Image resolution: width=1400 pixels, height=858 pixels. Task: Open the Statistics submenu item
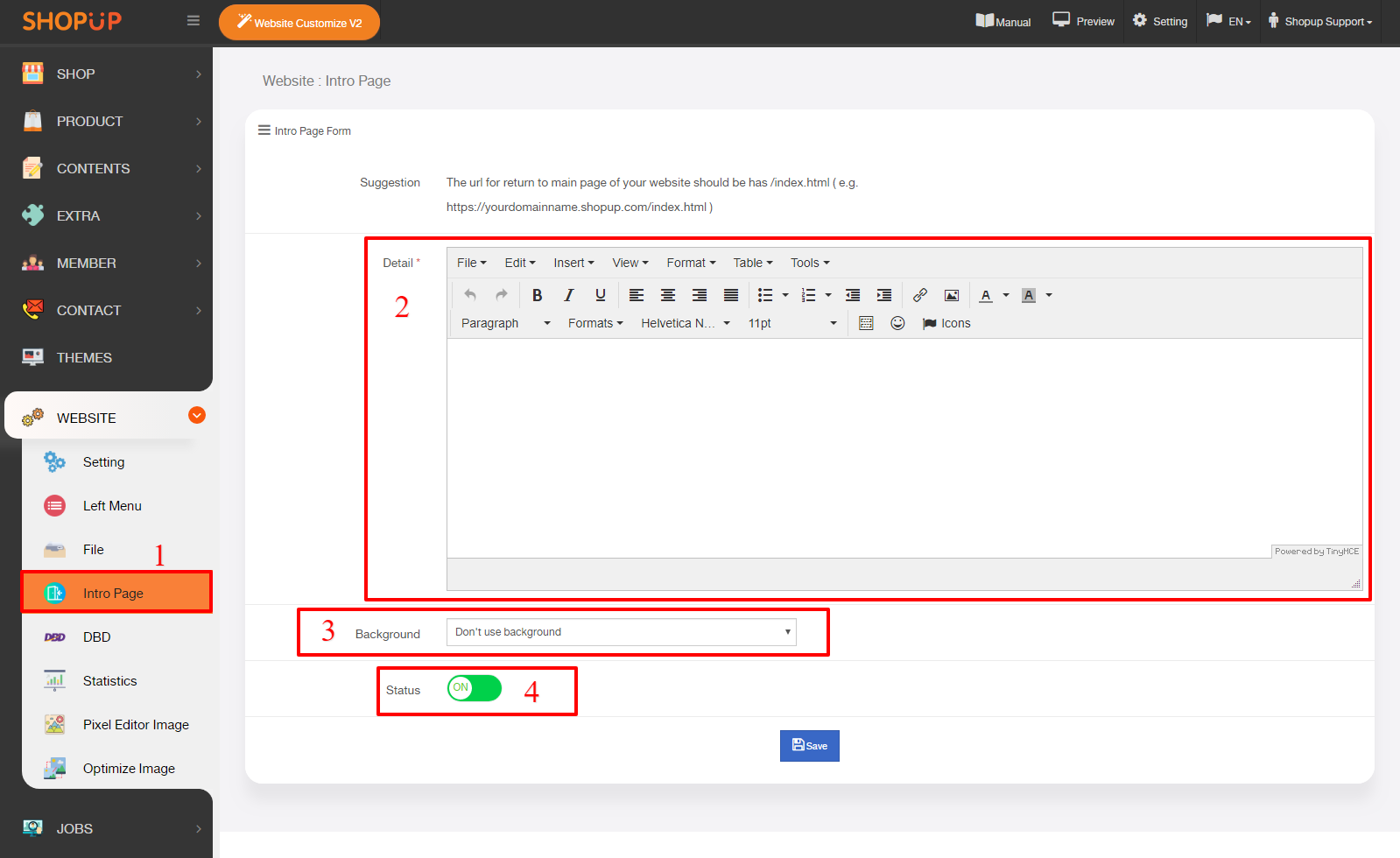pos(117,681)
